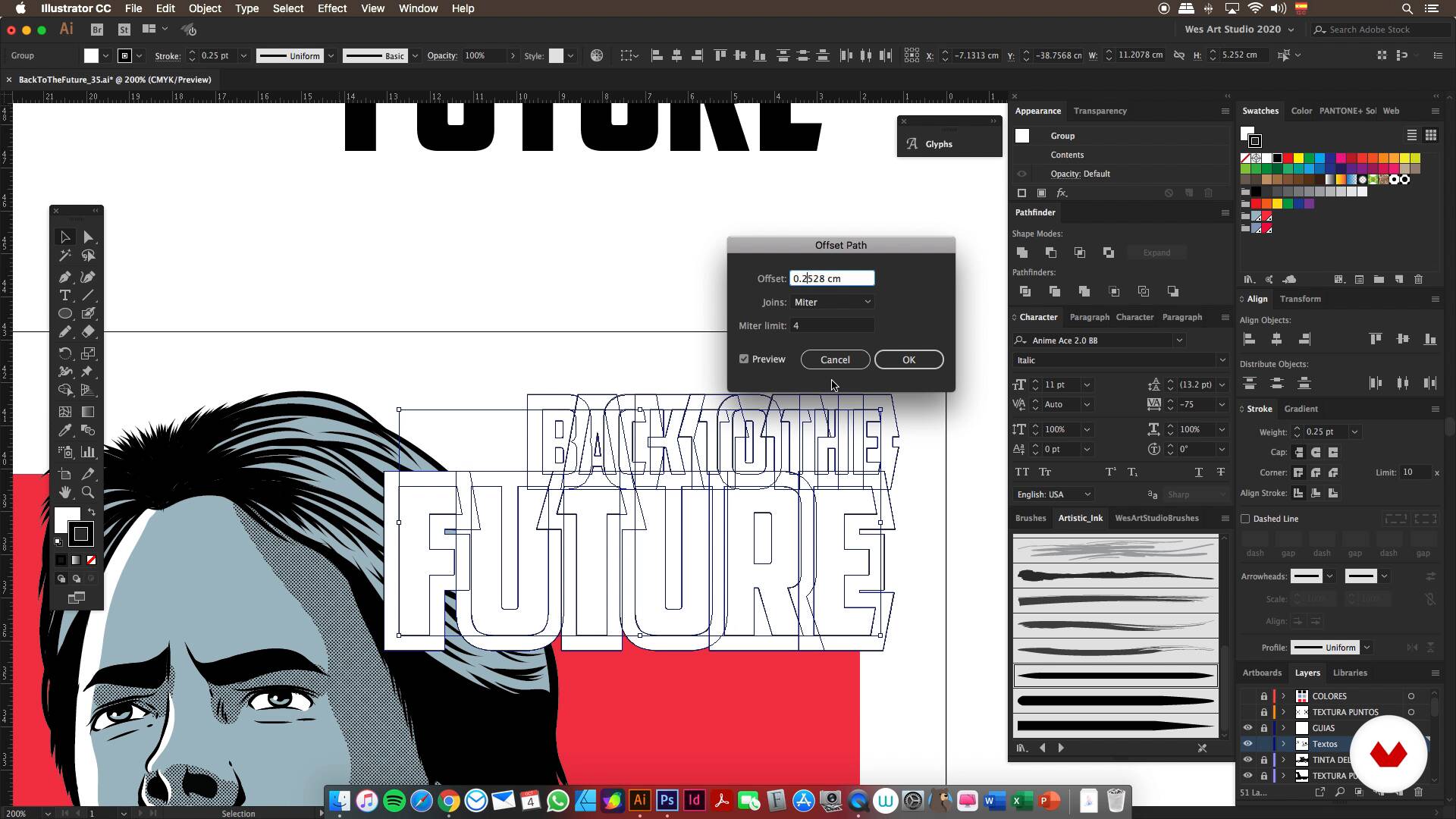Pick the Eyedropper tool
This screenshot has height=819, width=1456.
65,431
